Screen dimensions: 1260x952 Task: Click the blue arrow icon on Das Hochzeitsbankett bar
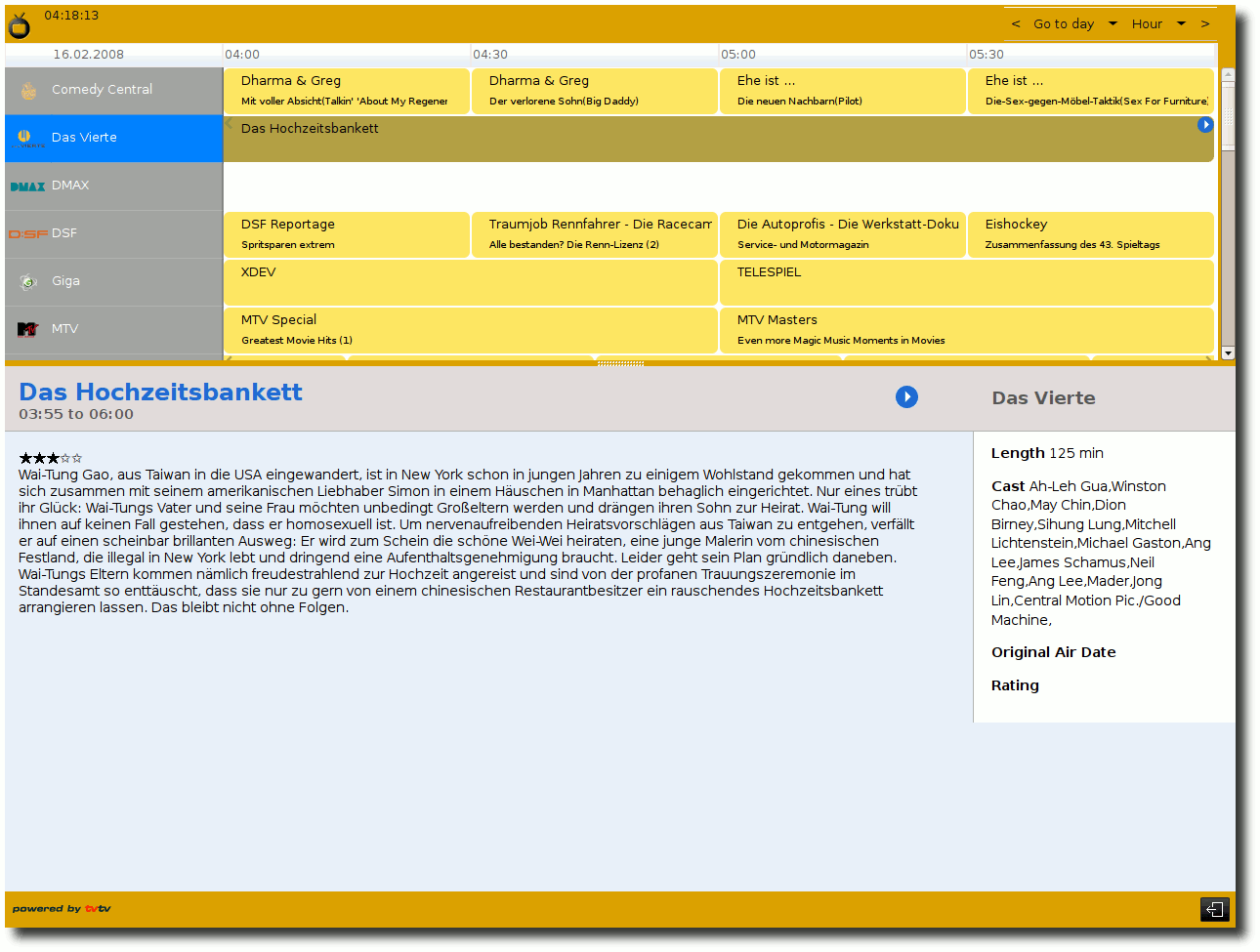click(x=1205, y=125)
